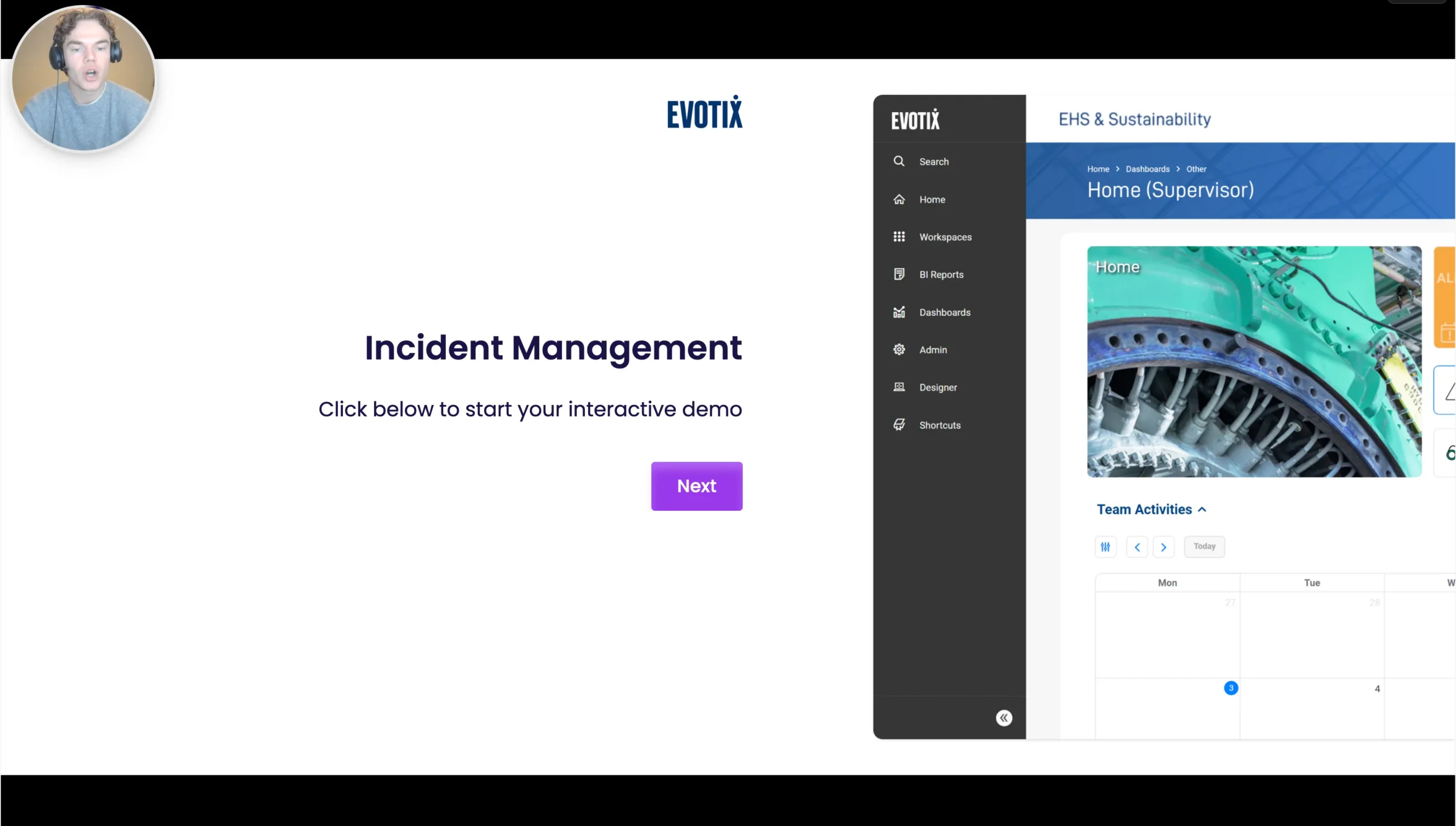Click the Admin gear icon

point(899,349)
